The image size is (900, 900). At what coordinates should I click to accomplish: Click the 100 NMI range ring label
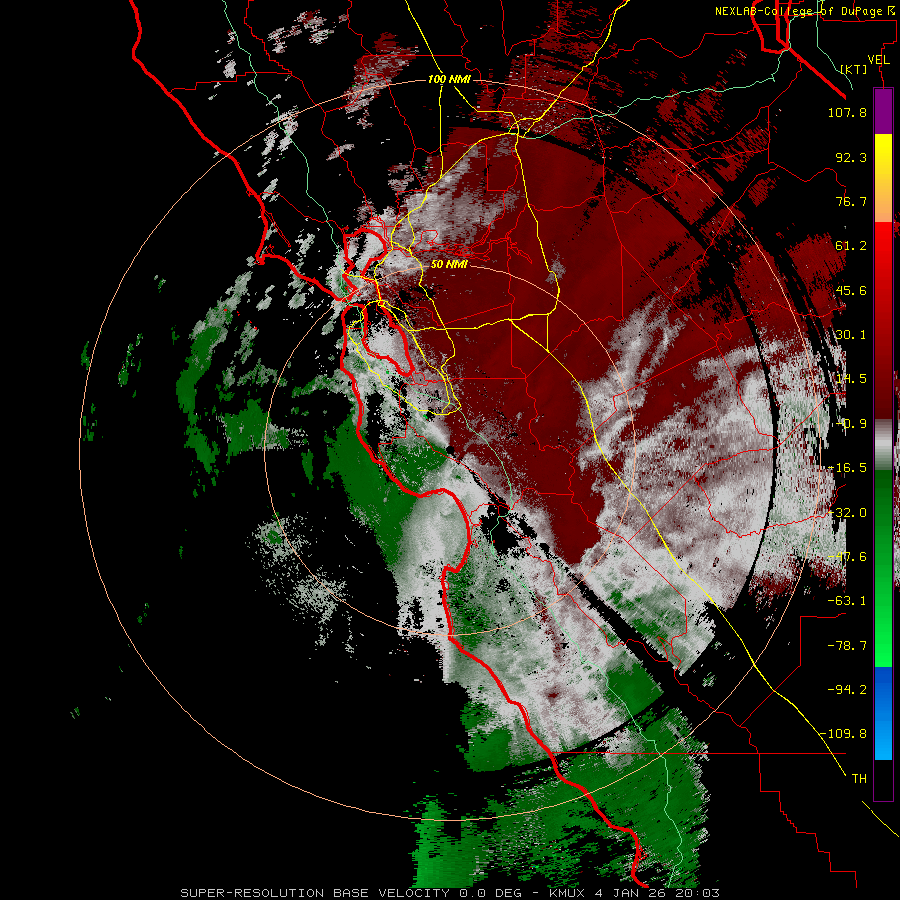point(449,79)
